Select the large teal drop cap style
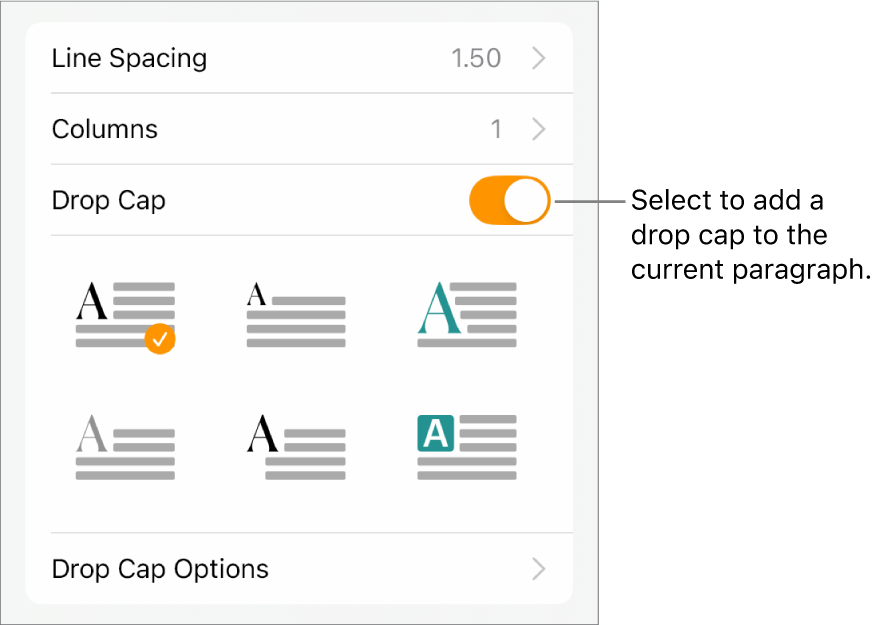The width and height of the screenshot is (878, 625). pyautogui.click(x=467, y=314)
